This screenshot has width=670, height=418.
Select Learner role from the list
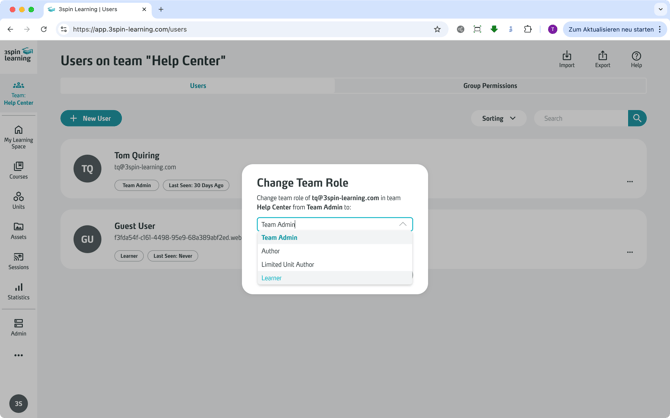[x=271, y=278]
